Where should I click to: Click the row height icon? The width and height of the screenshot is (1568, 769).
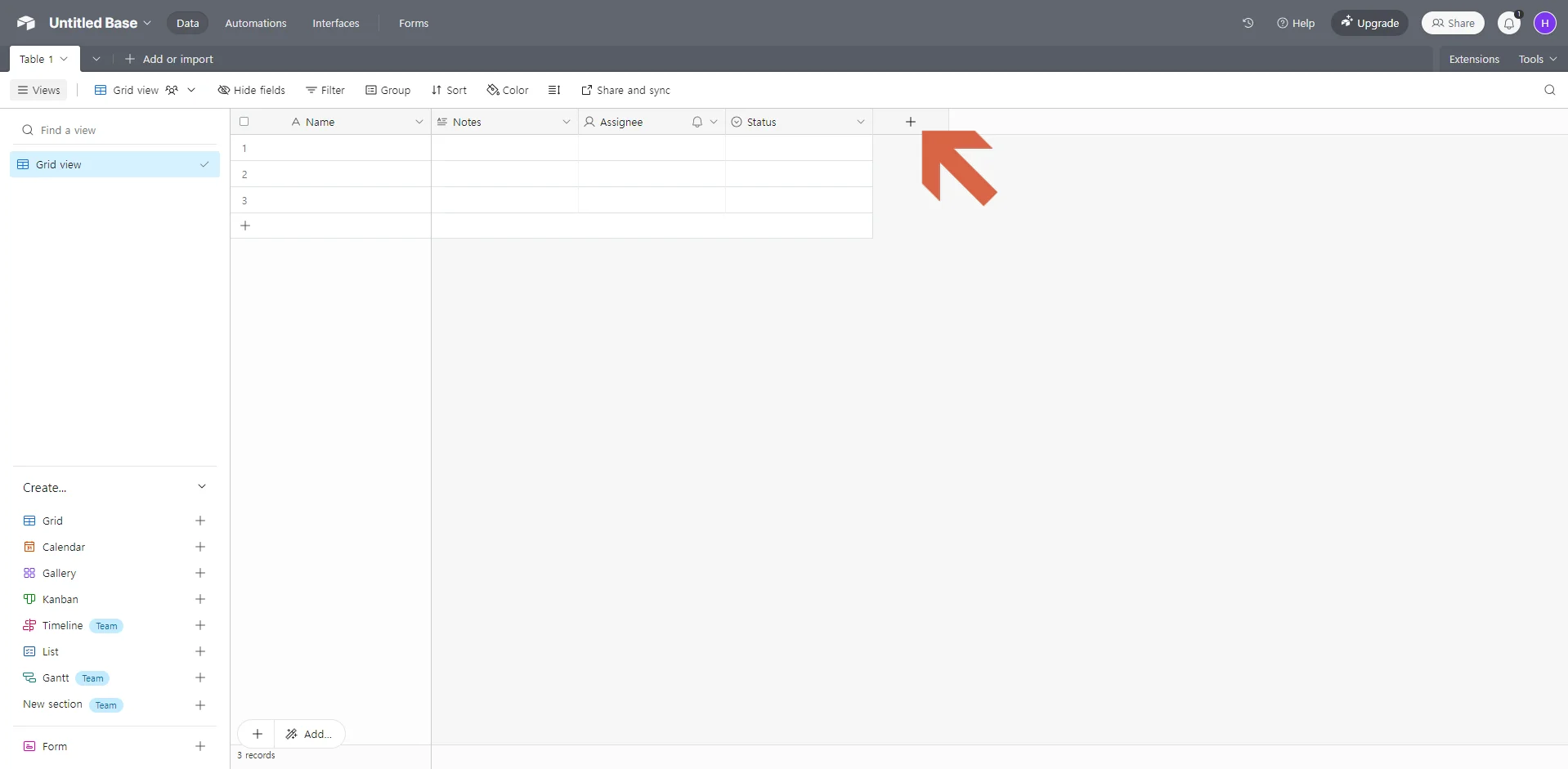click(x=554, y=90)
